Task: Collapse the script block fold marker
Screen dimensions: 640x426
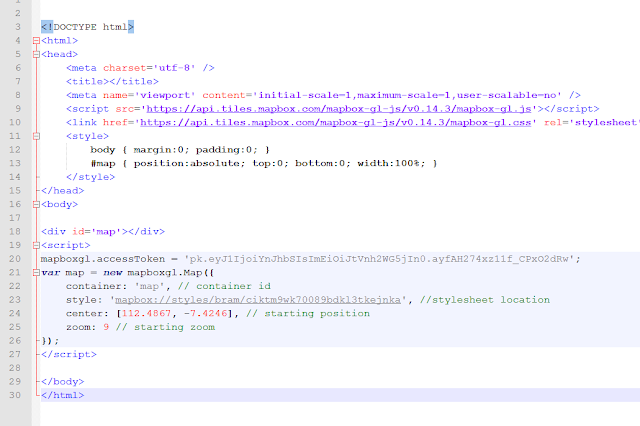Action: click(x=36, y=245)
